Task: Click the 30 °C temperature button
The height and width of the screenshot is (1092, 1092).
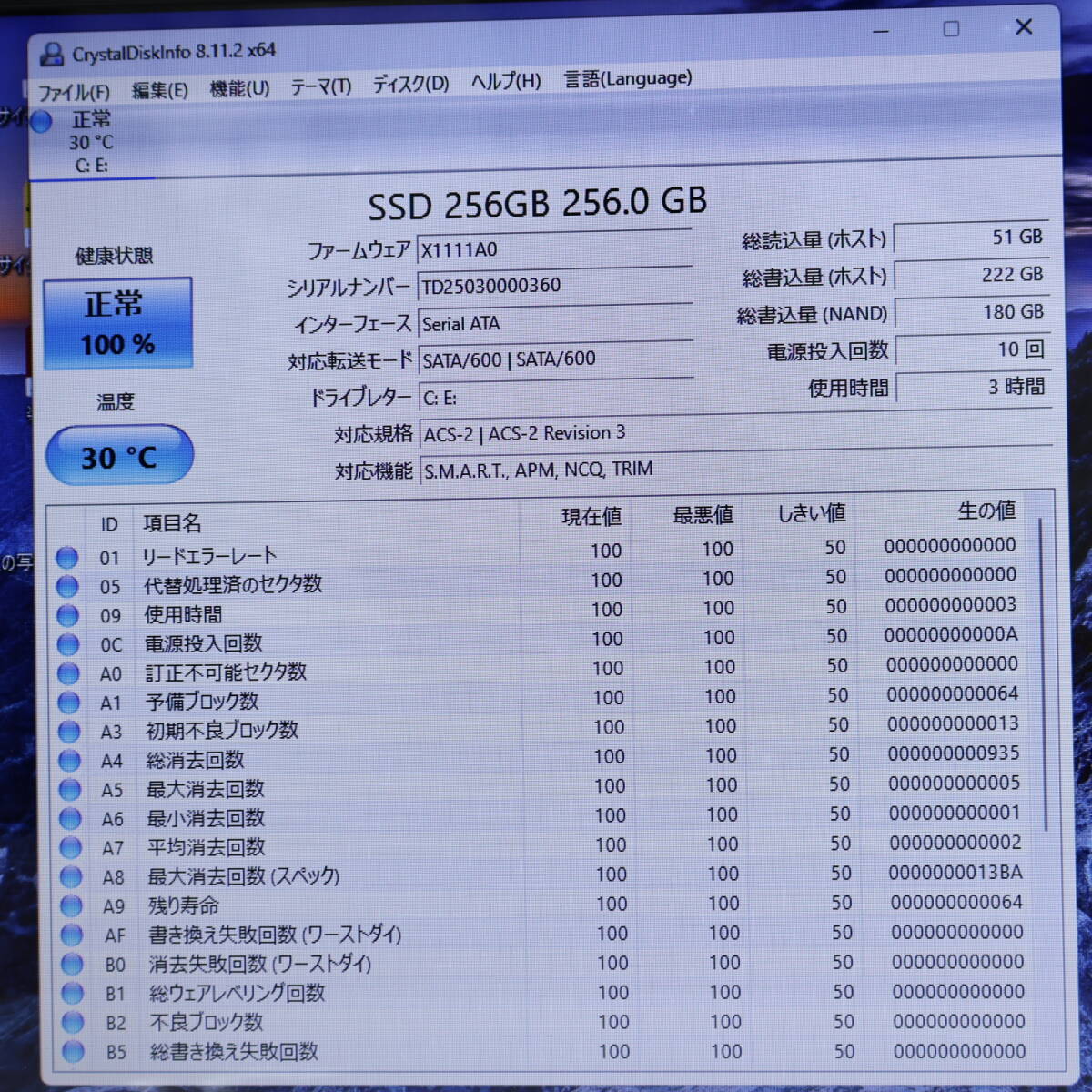Action: (119, 456)
